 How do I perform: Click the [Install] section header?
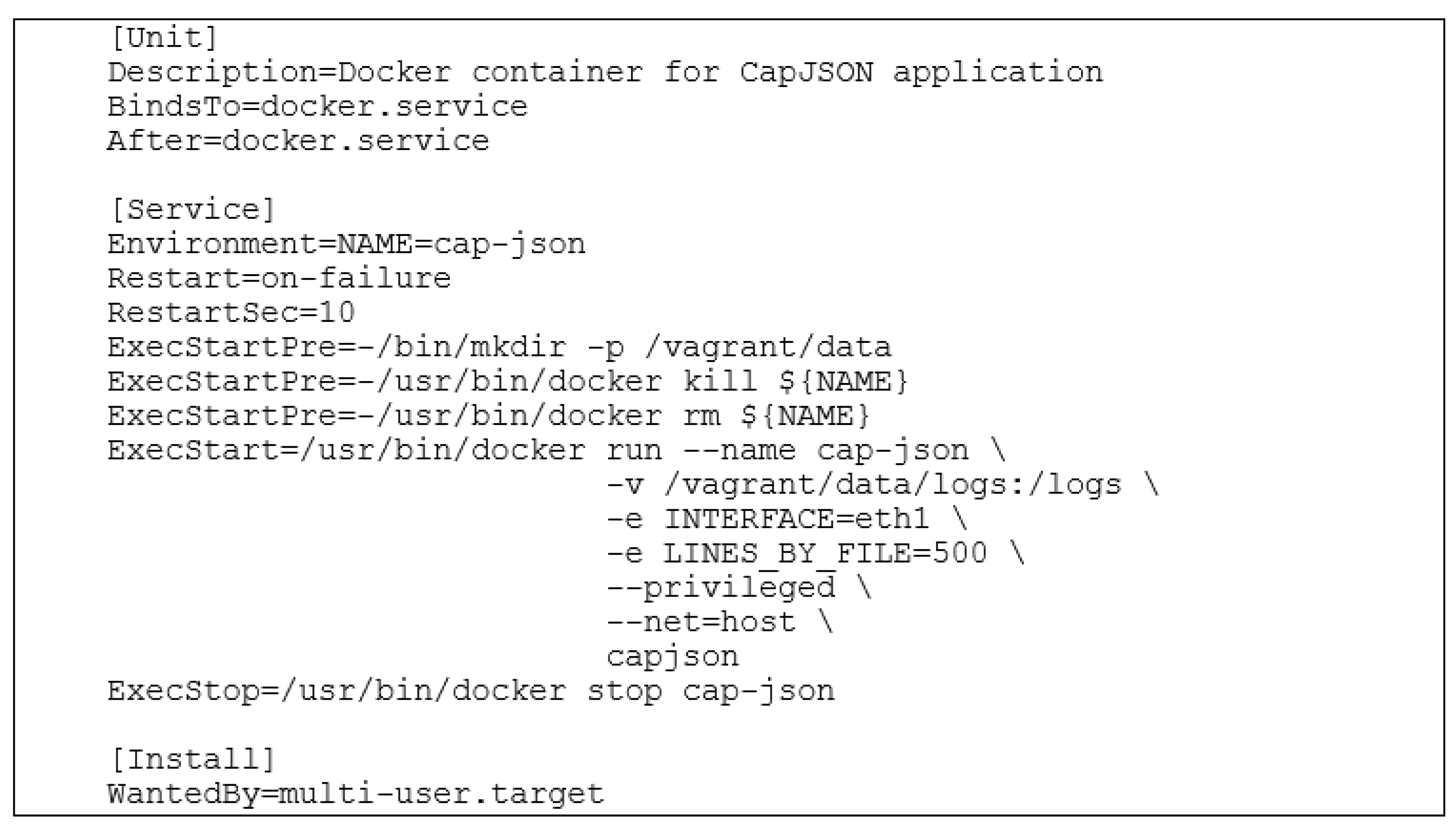(193, 760)
